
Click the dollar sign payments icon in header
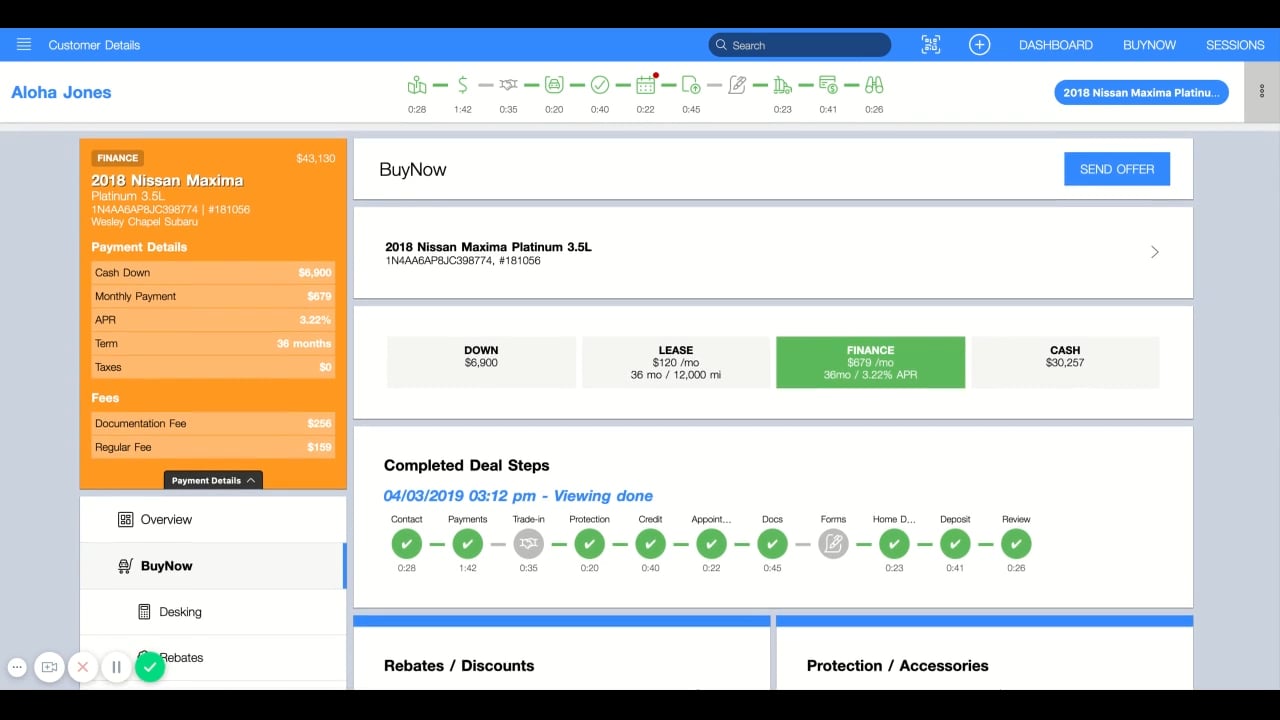462,85
